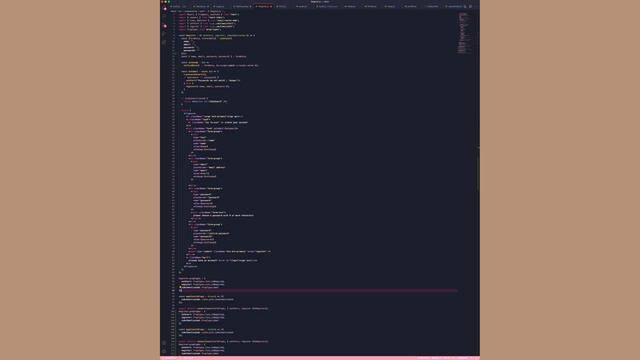
Task: Open the Accounts icon in the activity bar
Action: click(164, 343)
